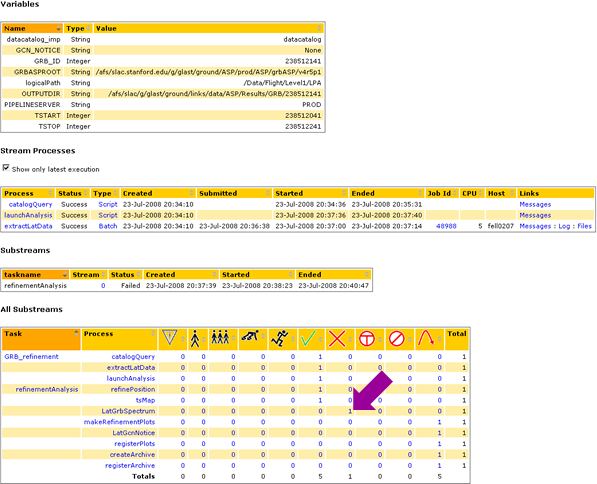Click the red X failed icon

pyautogui.click(x=337, y=339)
